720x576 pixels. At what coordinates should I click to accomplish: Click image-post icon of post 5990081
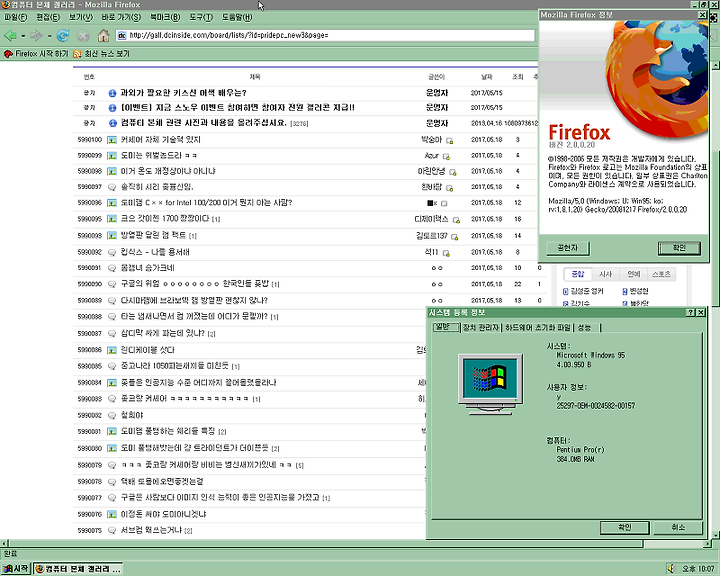point(112,432)
